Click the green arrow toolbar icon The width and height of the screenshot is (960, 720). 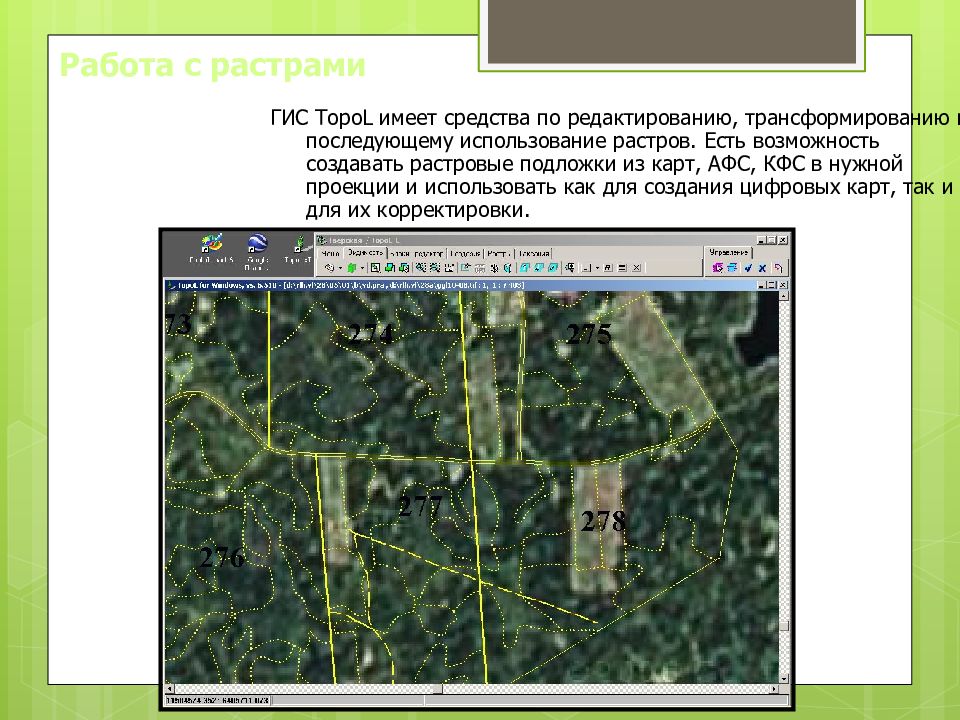click(351, 268)
